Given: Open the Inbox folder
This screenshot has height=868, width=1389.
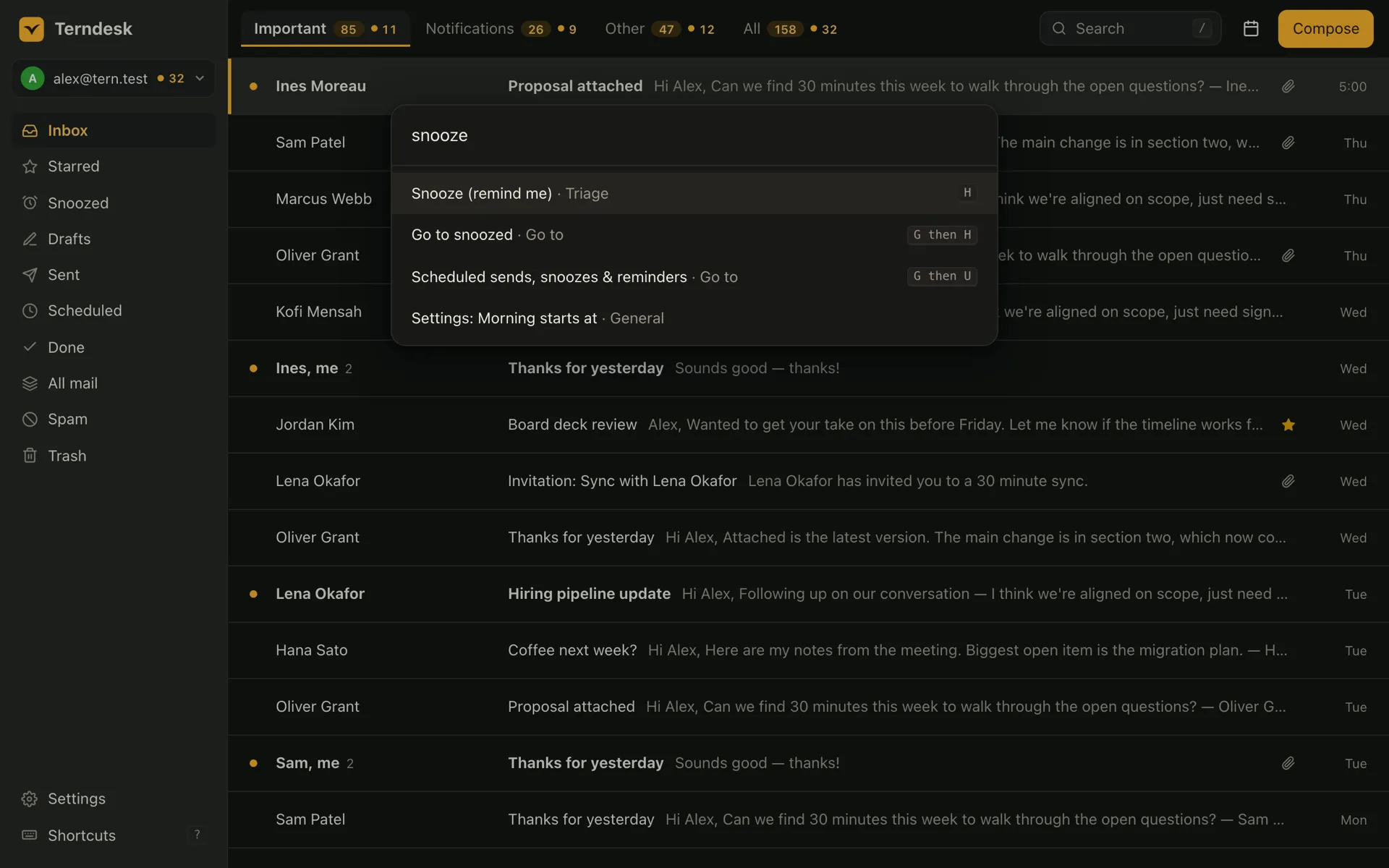Looking at the screenshot, I should pos(114,130).
